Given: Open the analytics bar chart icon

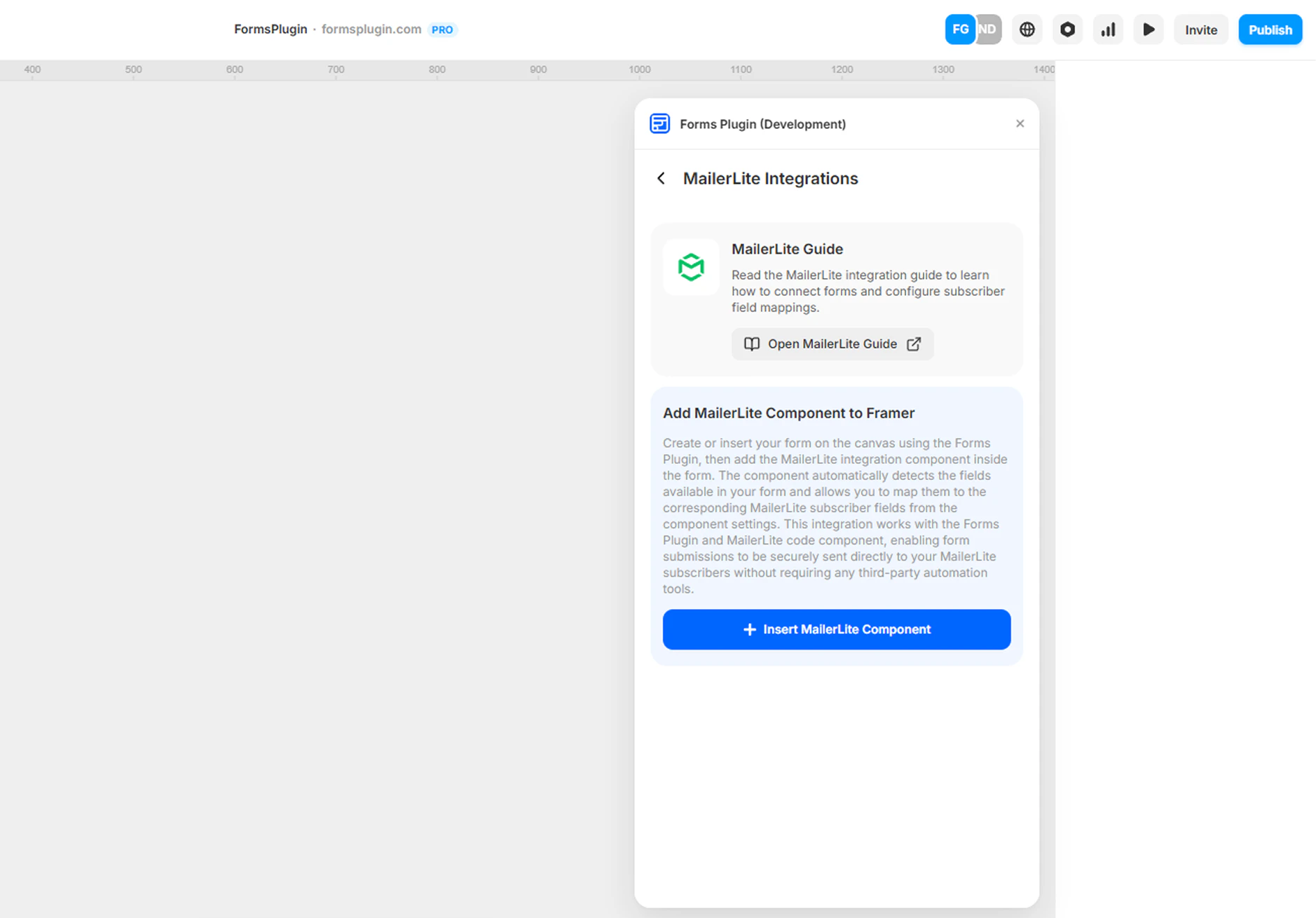Looking at the screenshot, I should [x=1108, y=29].
